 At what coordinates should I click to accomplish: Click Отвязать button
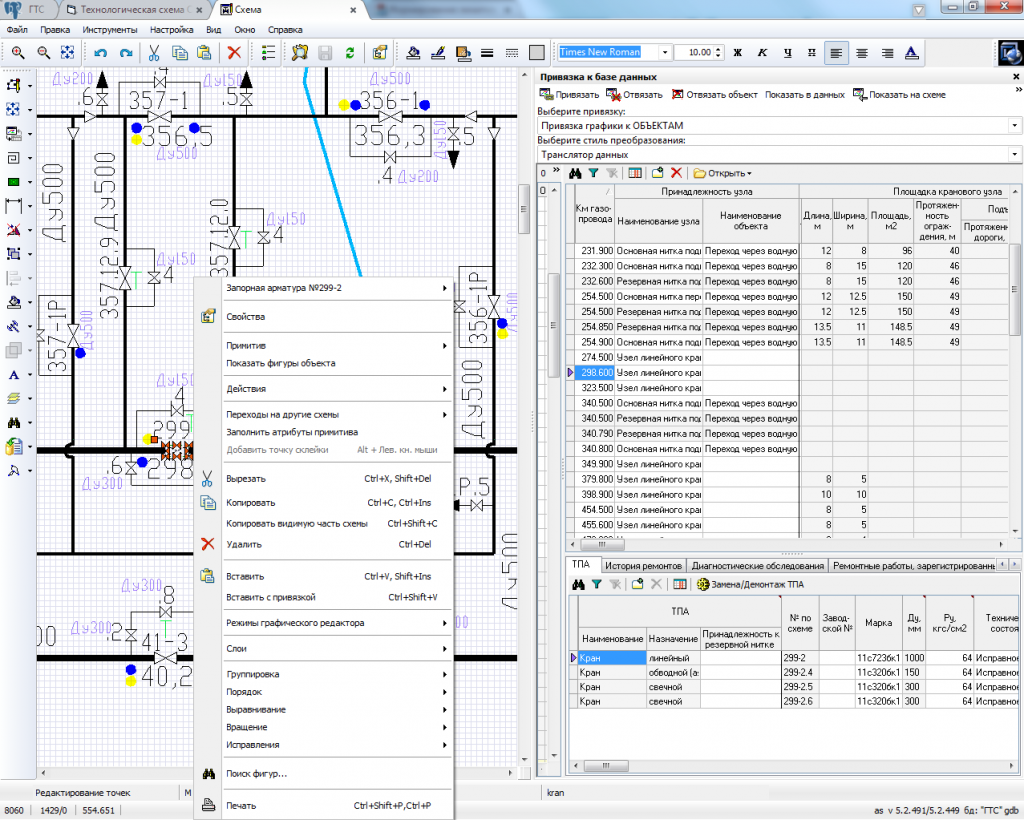point(635,95)
